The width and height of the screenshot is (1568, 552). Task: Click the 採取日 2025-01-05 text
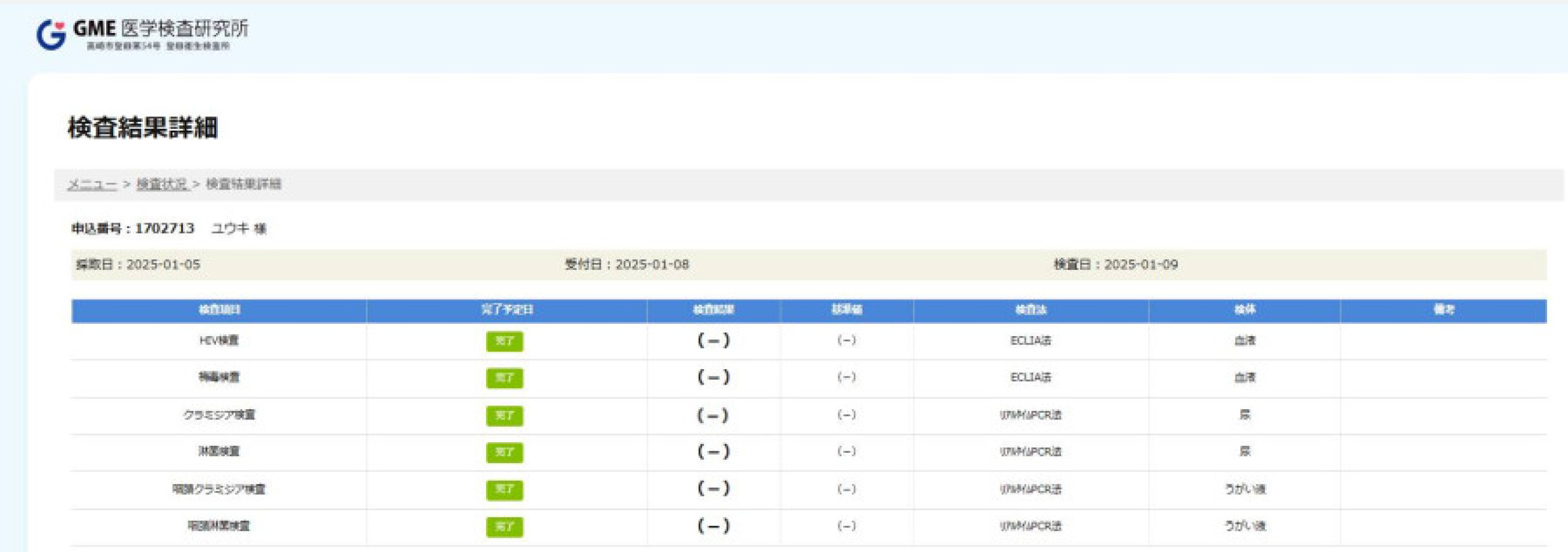pyautogui.click(x=138, y=264)
